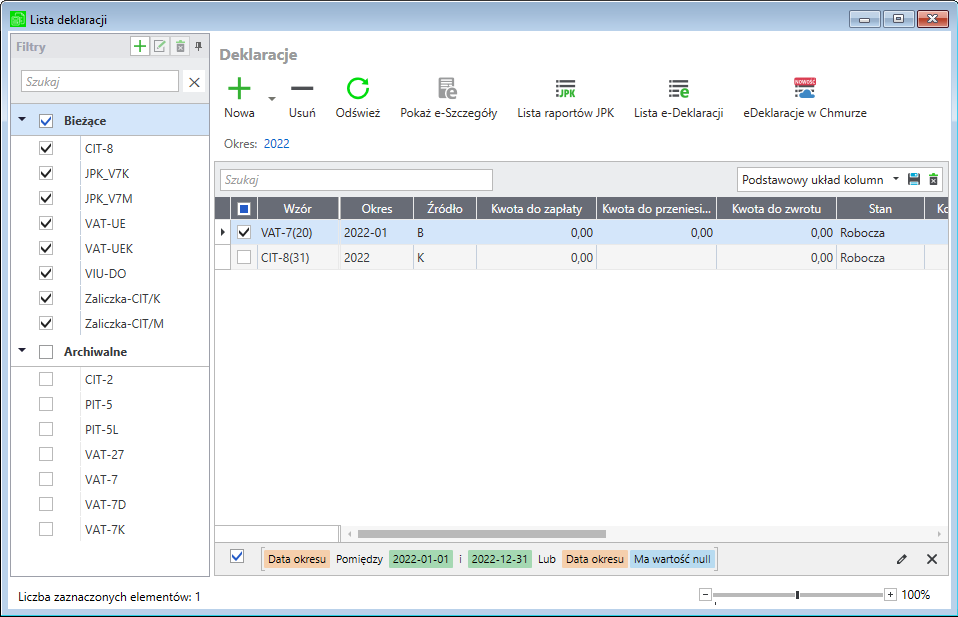Refresh list with Odśwież icon
This screenshot has width=958, height=617.
[358, 89]
